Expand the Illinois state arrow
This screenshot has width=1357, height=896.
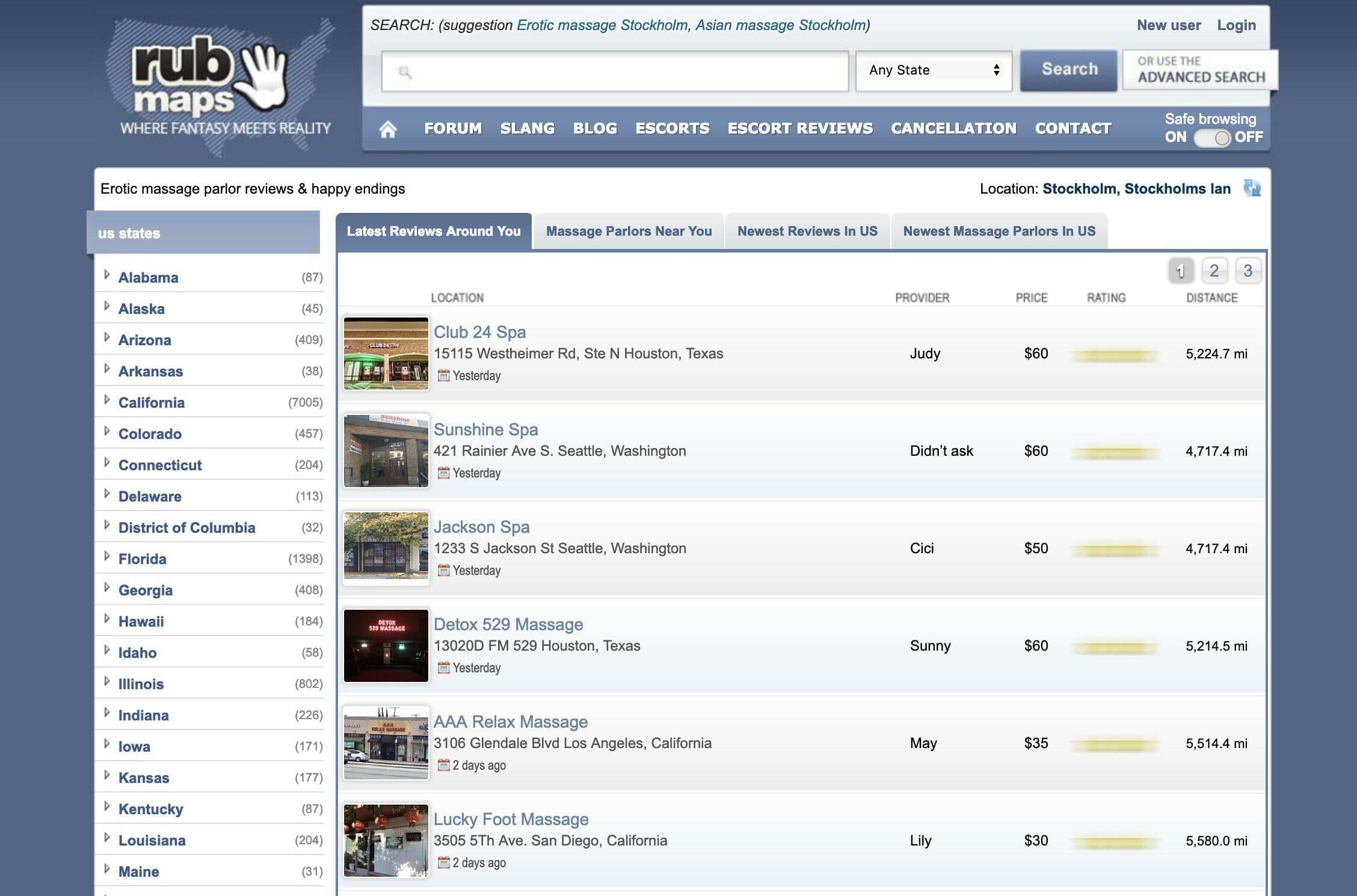(x=106, y=681)
